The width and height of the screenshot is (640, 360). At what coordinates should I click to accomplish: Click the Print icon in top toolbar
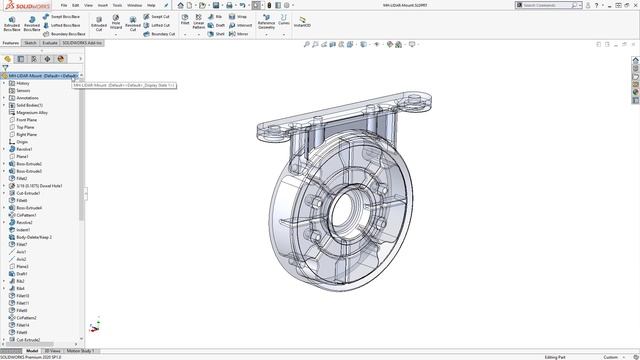229,5
